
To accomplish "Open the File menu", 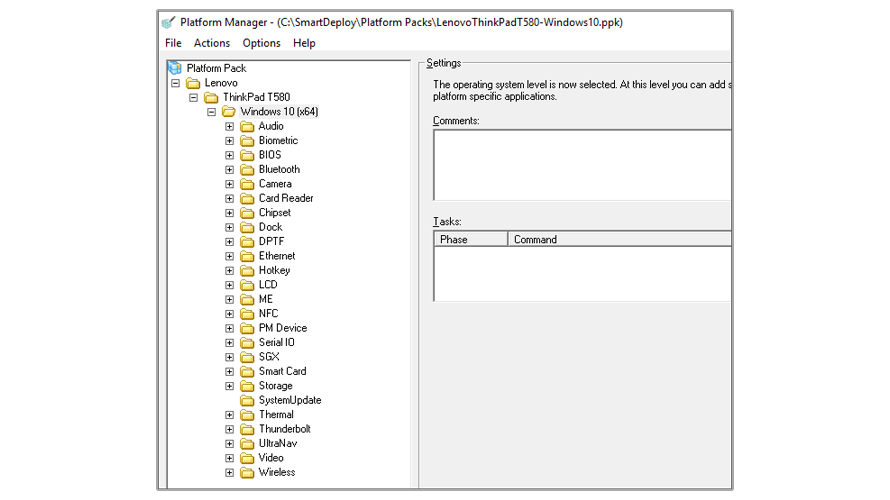I will tap(173, 43).
